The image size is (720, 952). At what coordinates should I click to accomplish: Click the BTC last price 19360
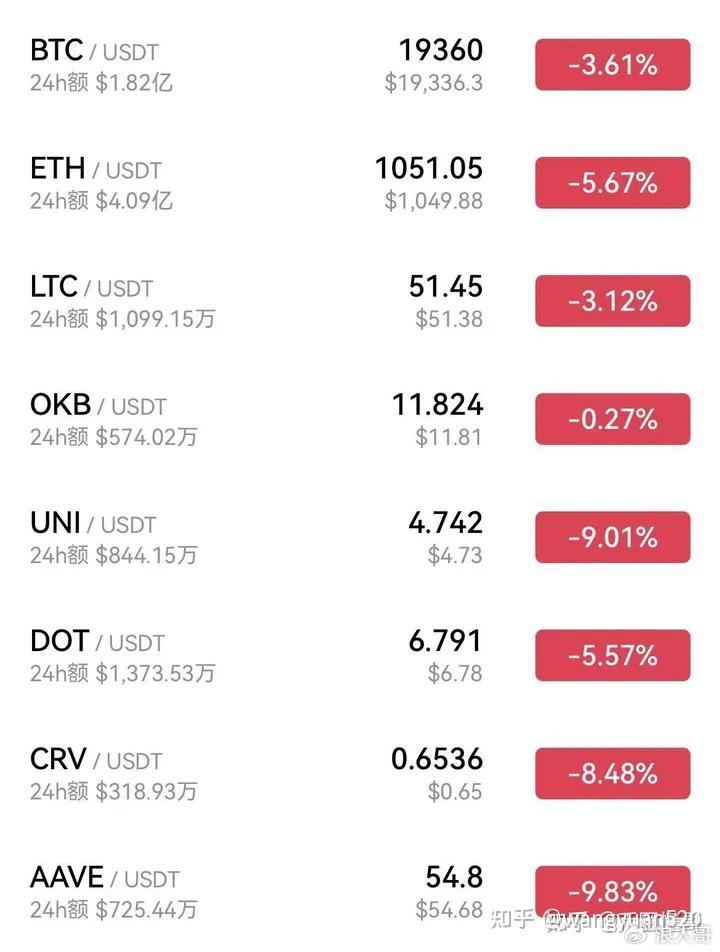440,50
